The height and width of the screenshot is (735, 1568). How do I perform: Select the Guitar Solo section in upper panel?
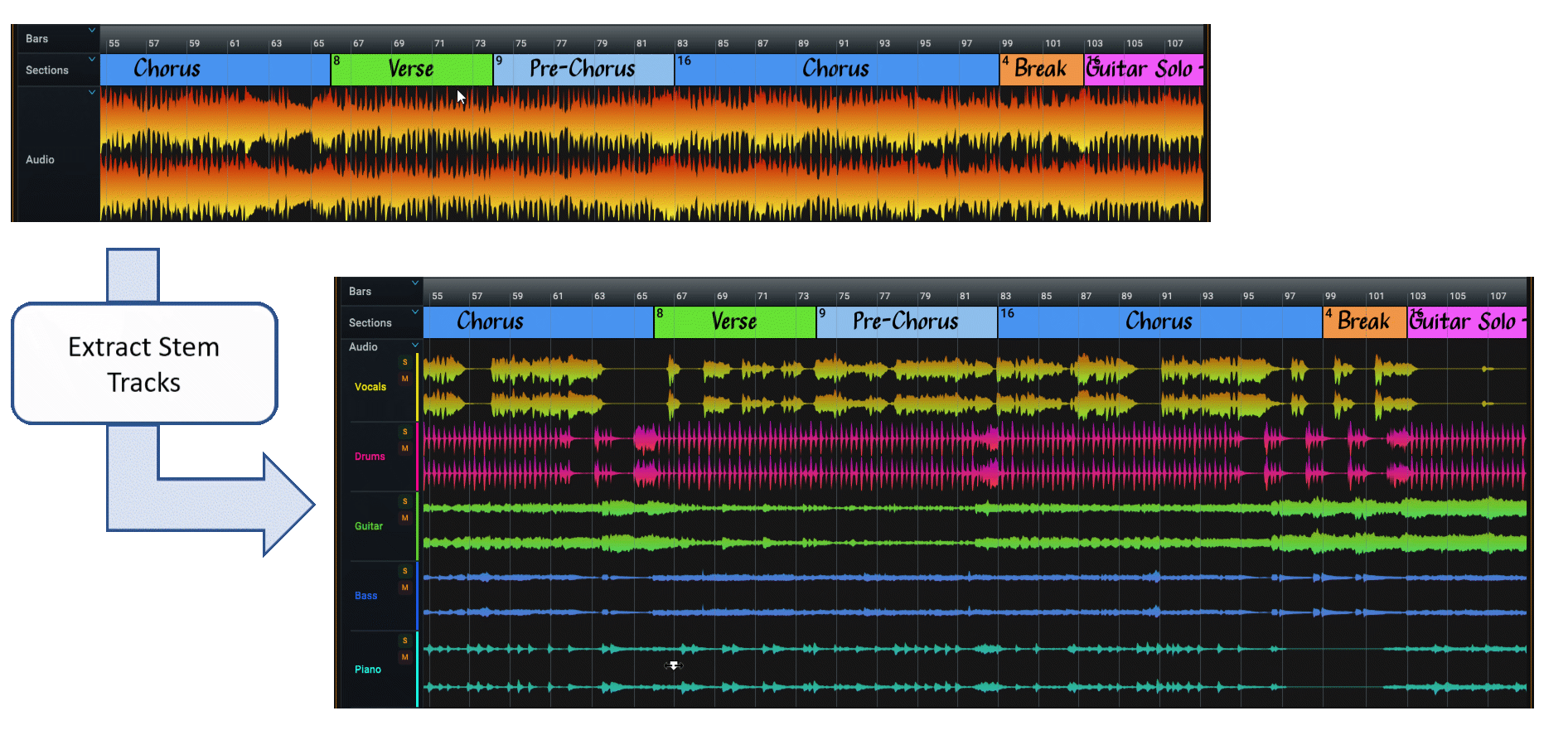[1144, 70]
